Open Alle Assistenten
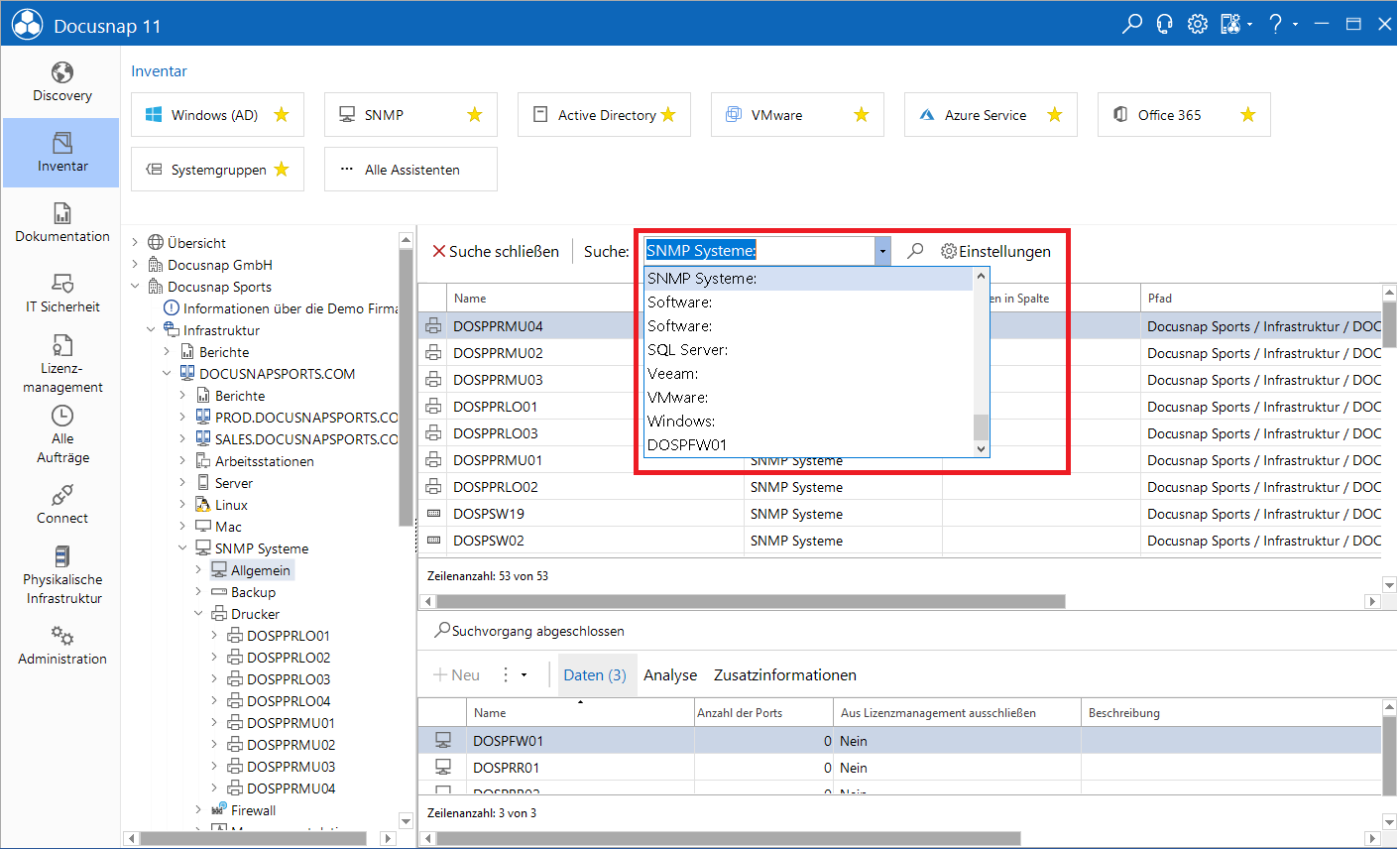This screenshot has height=849, width=1400. 410,170
